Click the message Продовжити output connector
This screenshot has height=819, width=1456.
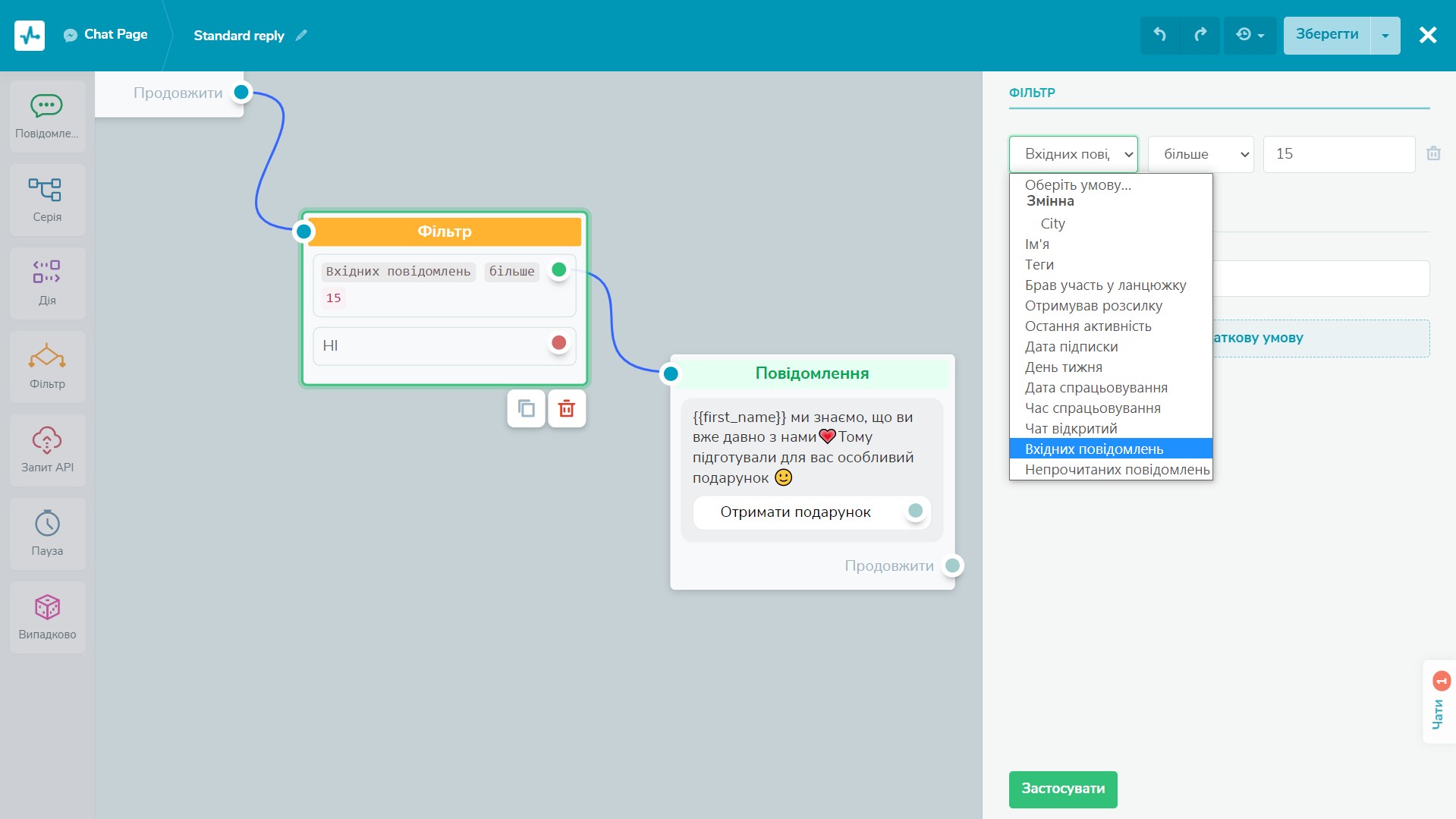953,565
